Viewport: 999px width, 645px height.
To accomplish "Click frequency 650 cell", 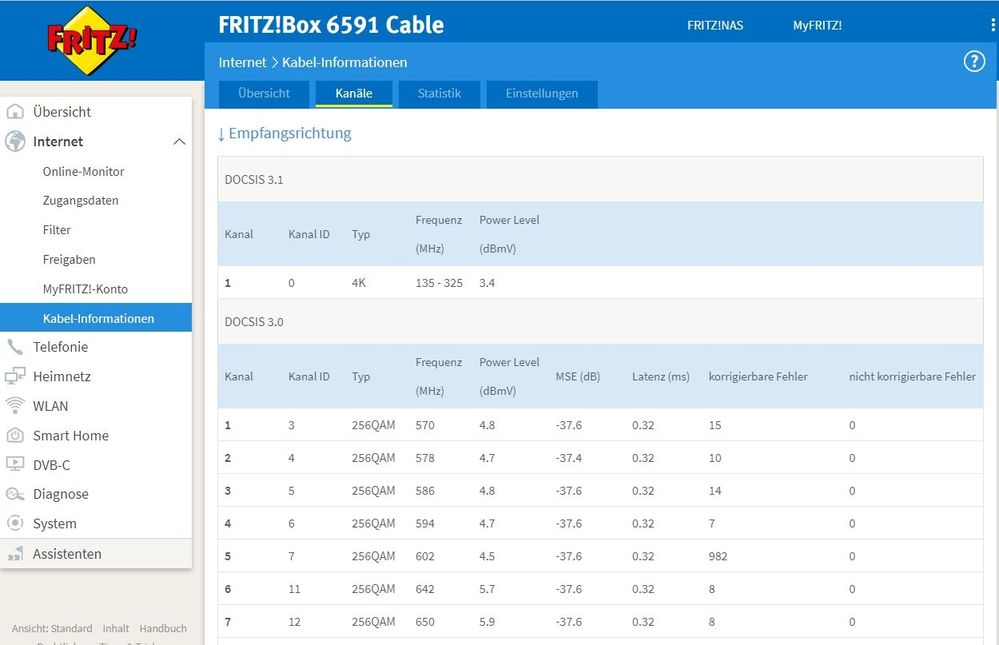I will 425,621.
